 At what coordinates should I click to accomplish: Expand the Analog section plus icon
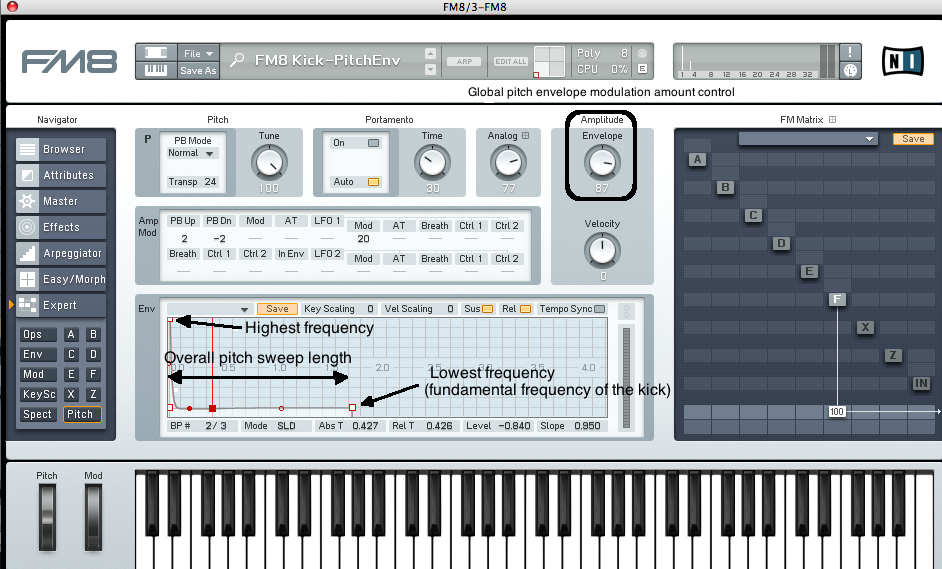pyautogui.click(x=526, y=136)
